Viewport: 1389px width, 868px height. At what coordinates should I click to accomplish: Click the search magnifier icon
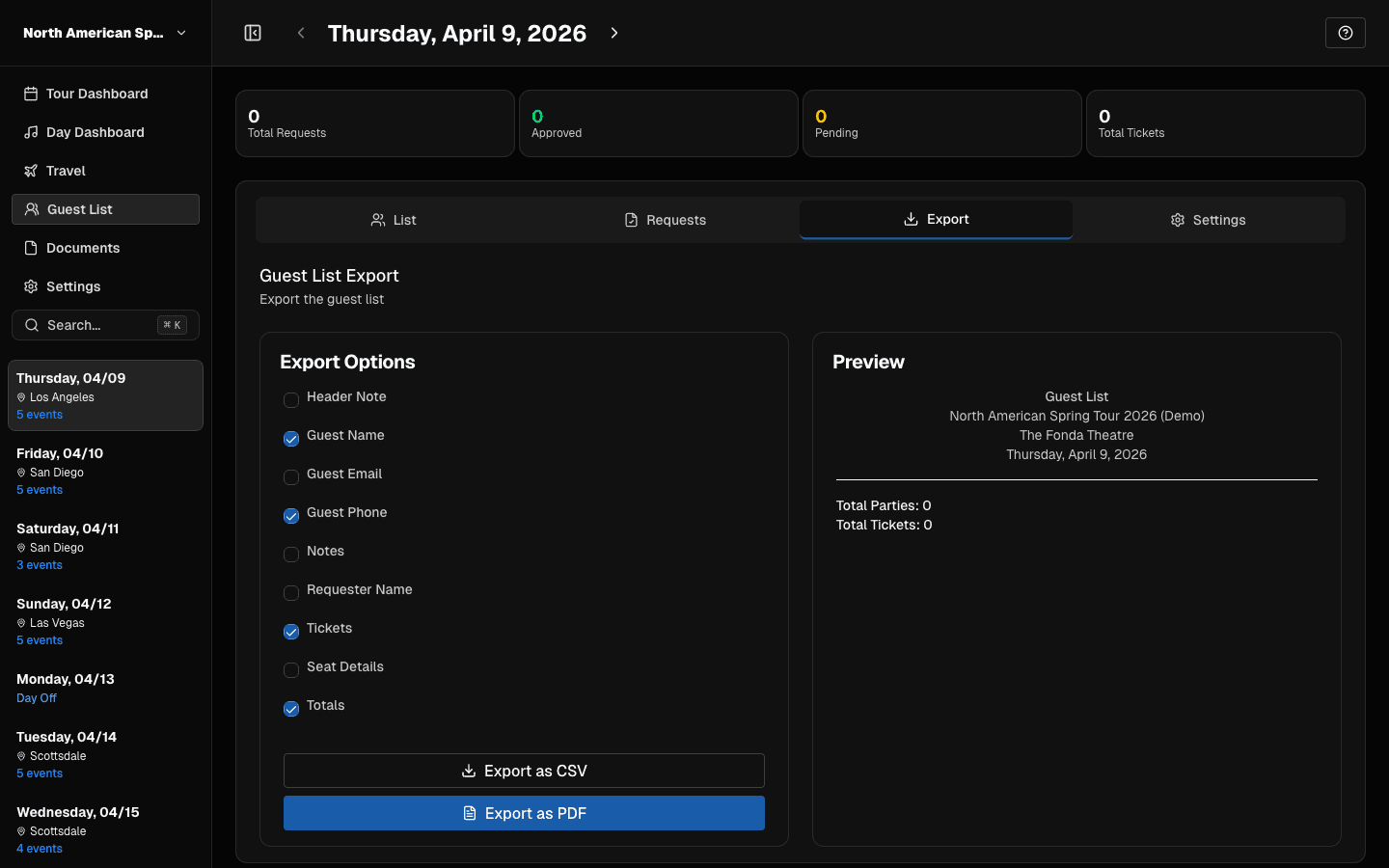click(x=32, y=325)
